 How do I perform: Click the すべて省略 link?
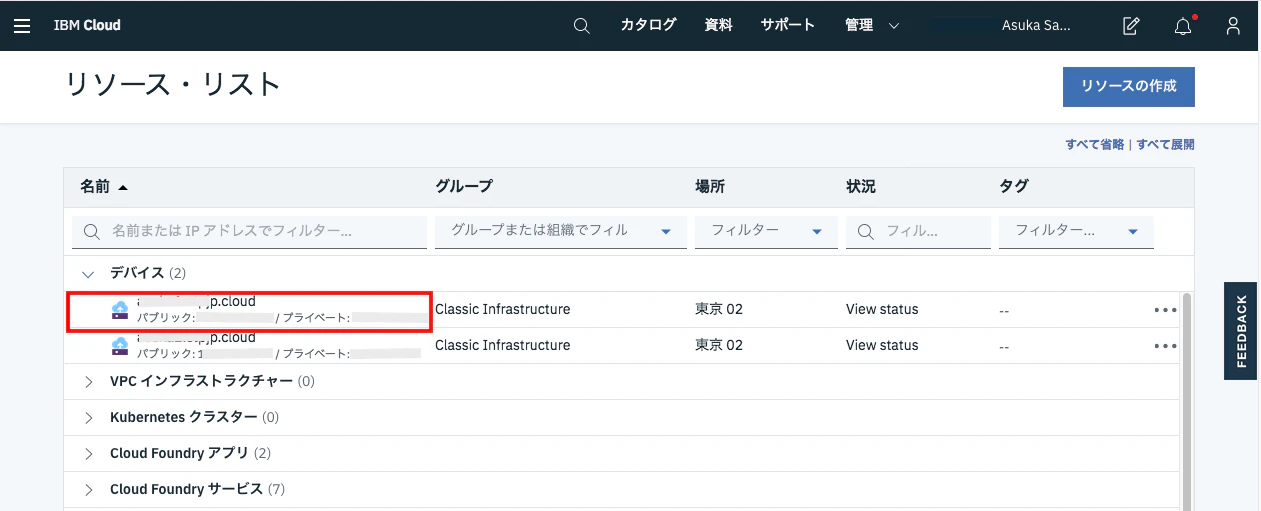coord(1094,145)
